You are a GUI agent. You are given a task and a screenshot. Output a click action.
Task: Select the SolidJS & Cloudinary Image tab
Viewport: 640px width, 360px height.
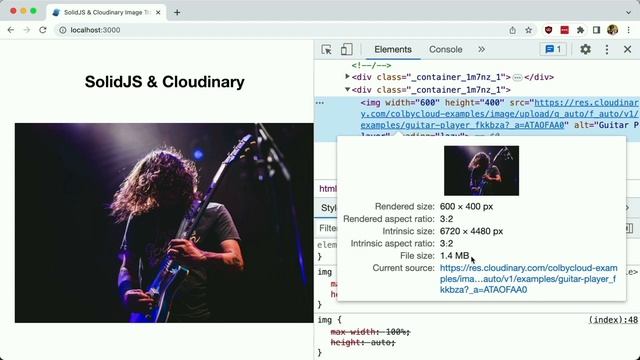tap(108, 12)
